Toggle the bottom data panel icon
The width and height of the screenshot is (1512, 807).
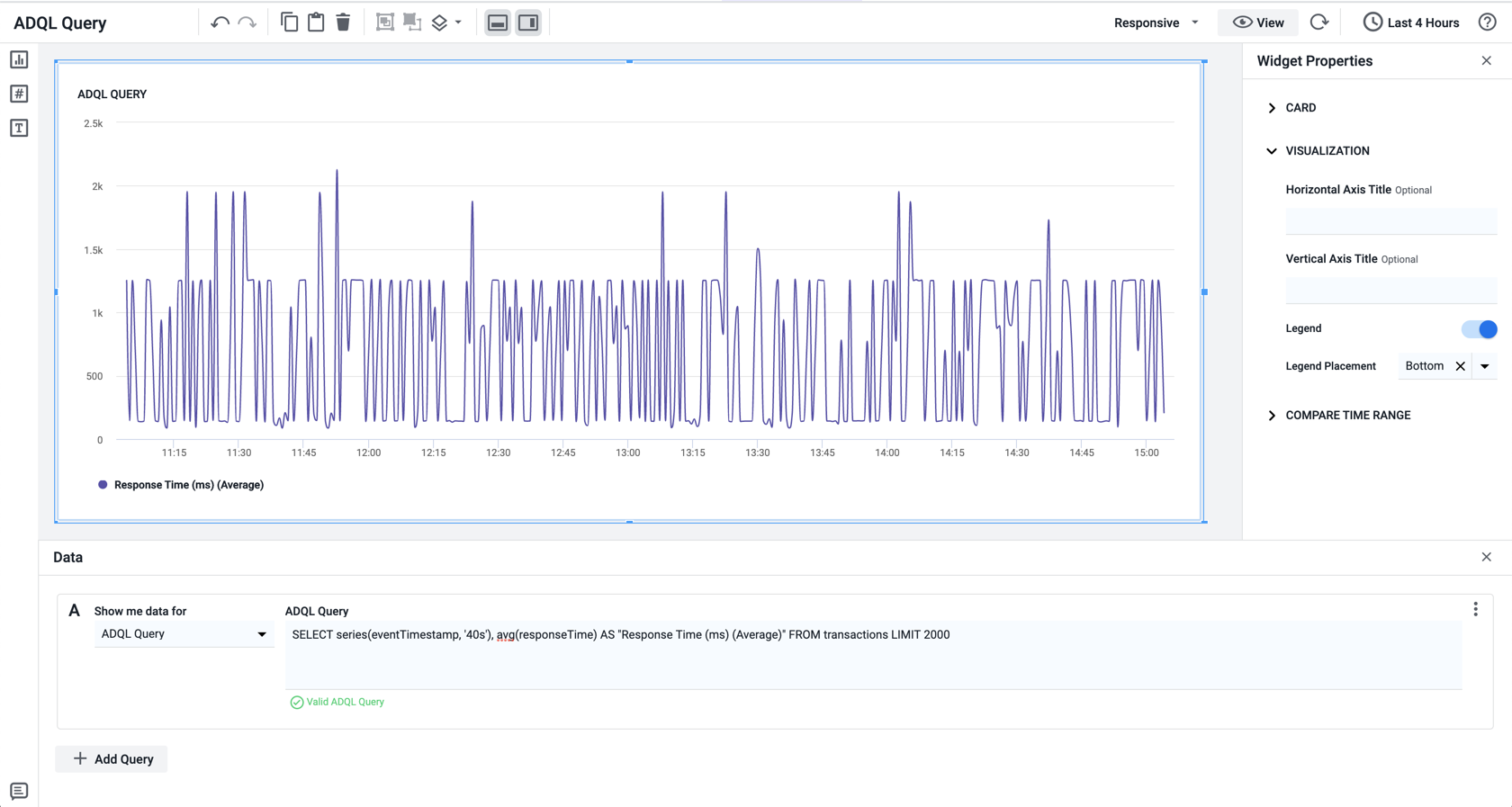pyautogui.click(x=498, y=22)
